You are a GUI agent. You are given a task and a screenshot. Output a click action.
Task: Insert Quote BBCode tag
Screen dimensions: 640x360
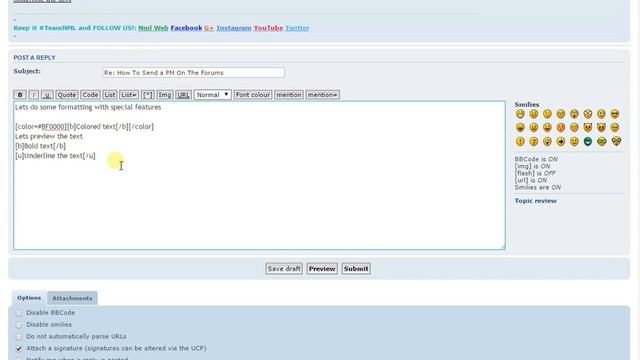(x=67, y=95)
